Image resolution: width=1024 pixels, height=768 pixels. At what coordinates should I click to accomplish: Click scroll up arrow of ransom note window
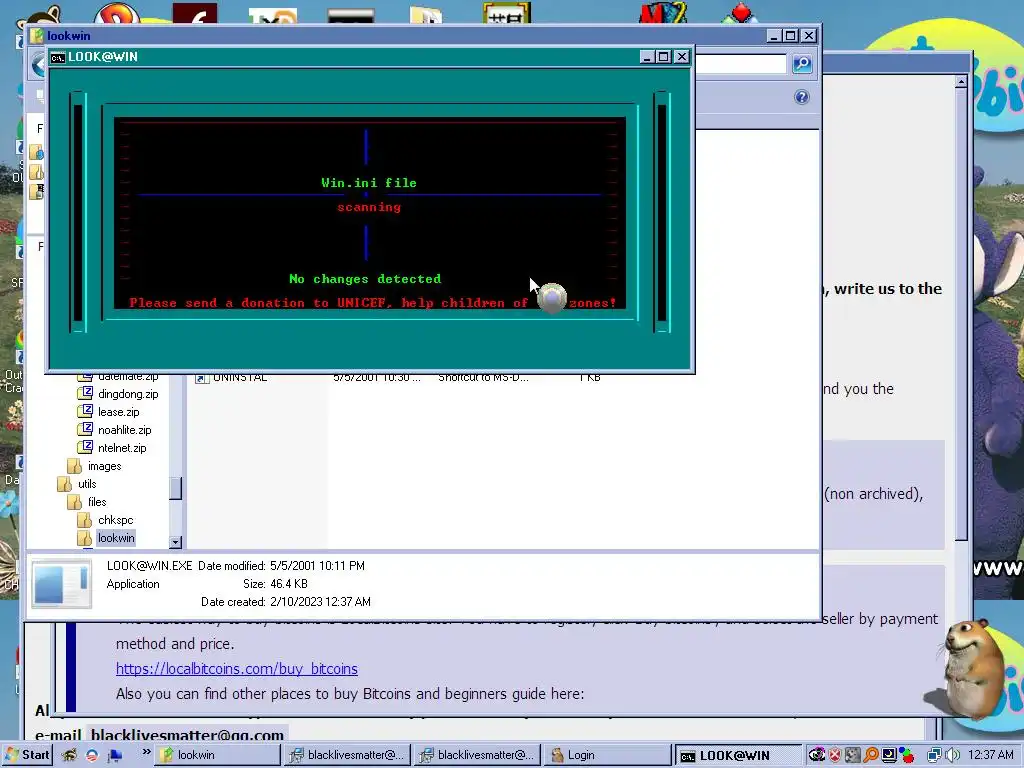(961, 82)
